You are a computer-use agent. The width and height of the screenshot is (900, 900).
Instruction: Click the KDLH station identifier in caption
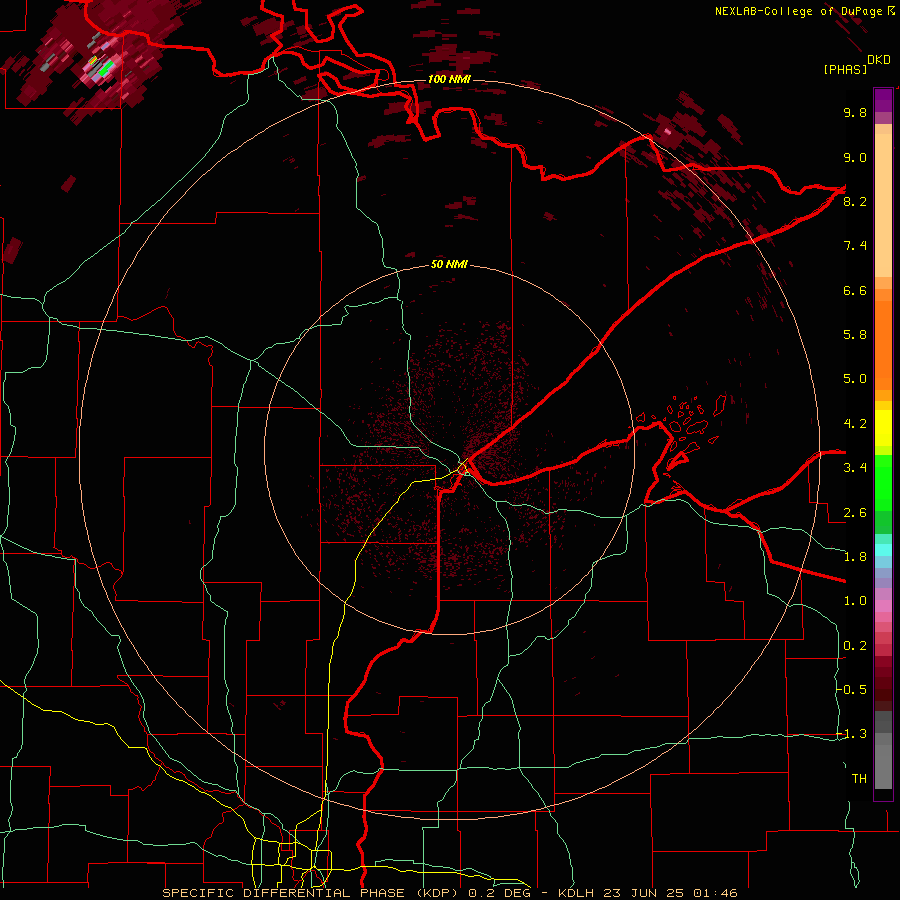[x=576, y=893]
